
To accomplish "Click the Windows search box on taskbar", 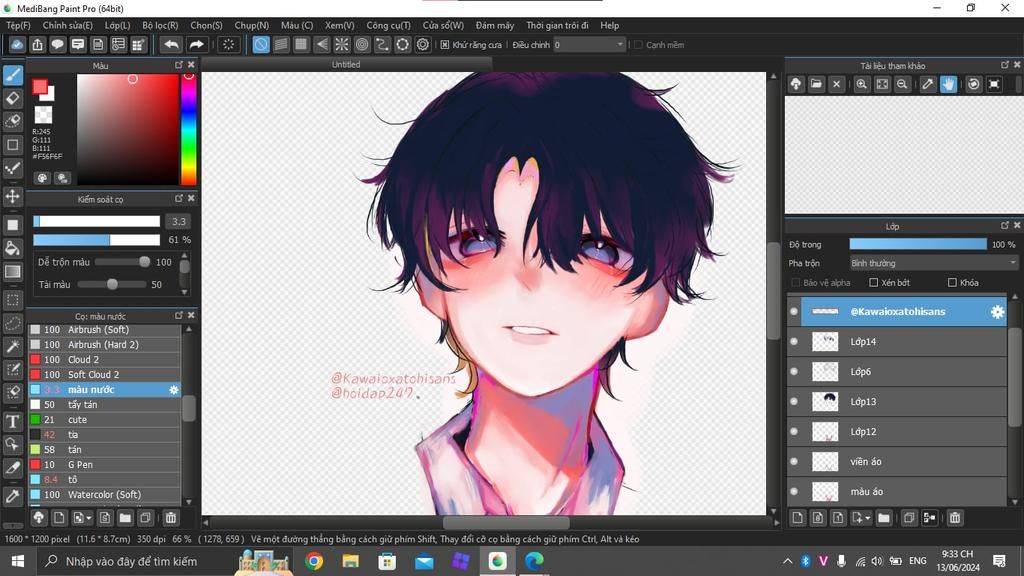I will click(x=134, y=562).
